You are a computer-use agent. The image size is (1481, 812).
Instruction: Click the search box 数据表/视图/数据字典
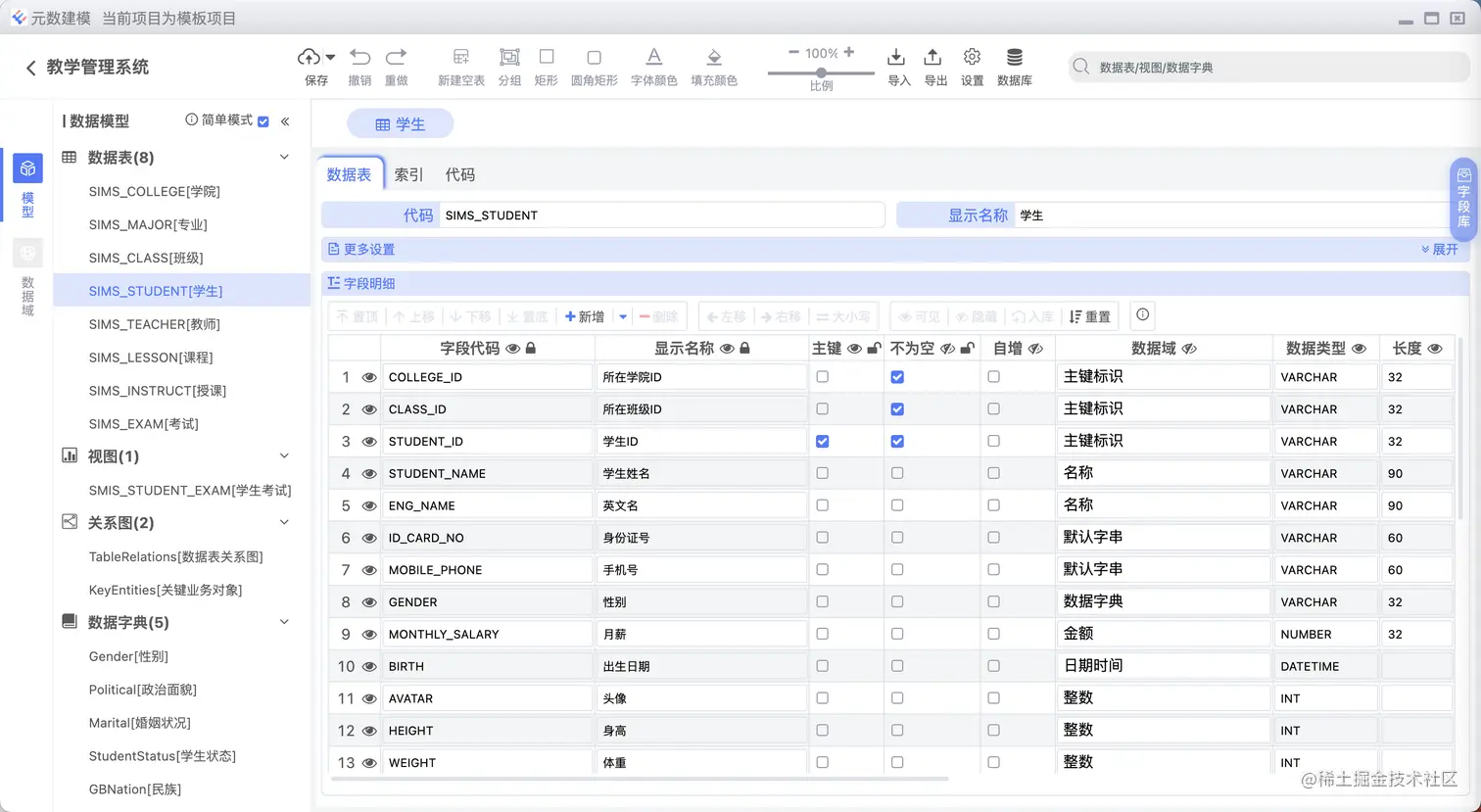[x=1268, y=67]
